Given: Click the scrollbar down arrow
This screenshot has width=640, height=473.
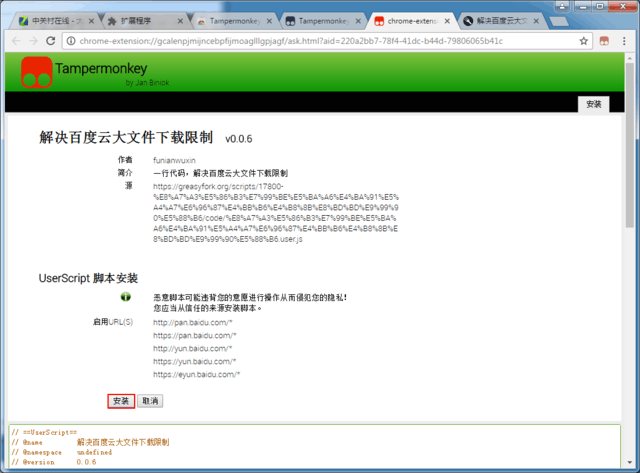Looking at the screenshot, I should pyautogui.click(x=630, y=462).
